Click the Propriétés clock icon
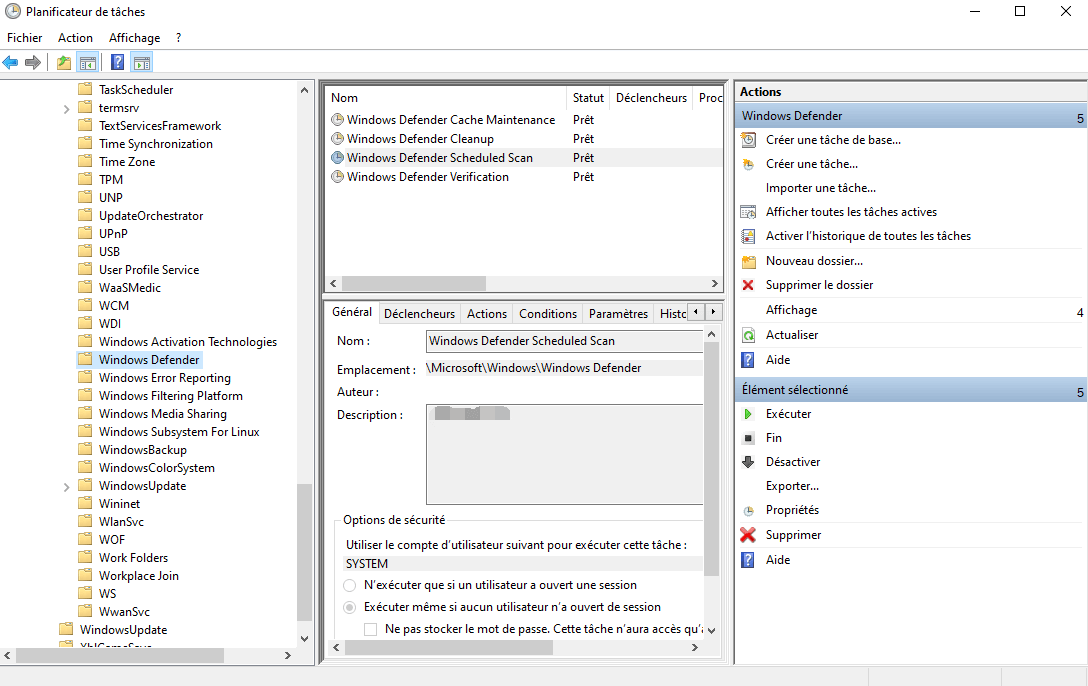 pyautogui.click(x=748, y=511)
